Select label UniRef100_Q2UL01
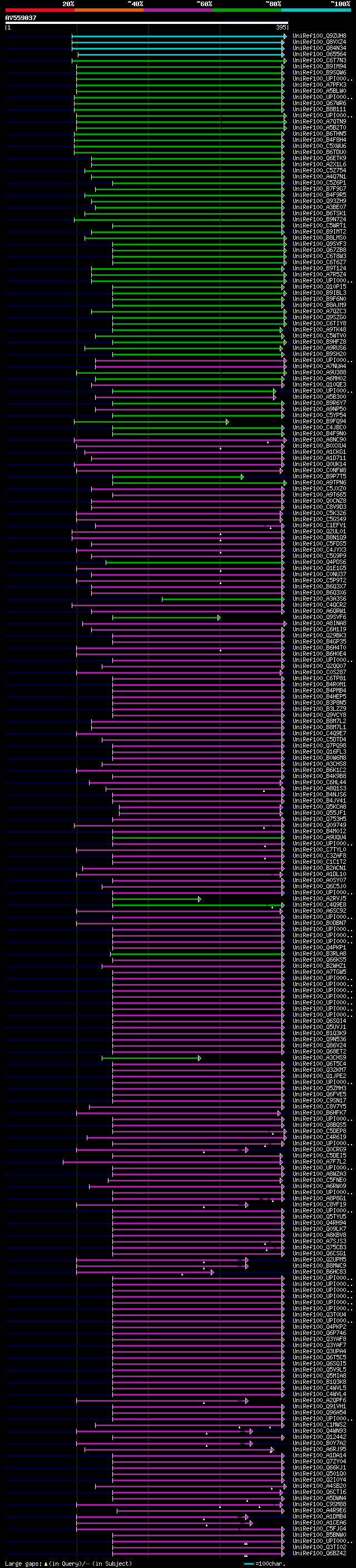356x1568 pixels. (x=319, y=531)
